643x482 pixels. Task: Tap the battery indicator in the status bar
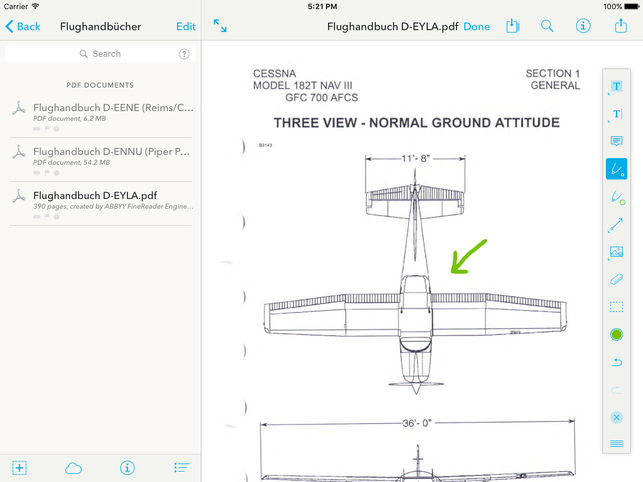(631, 6)
